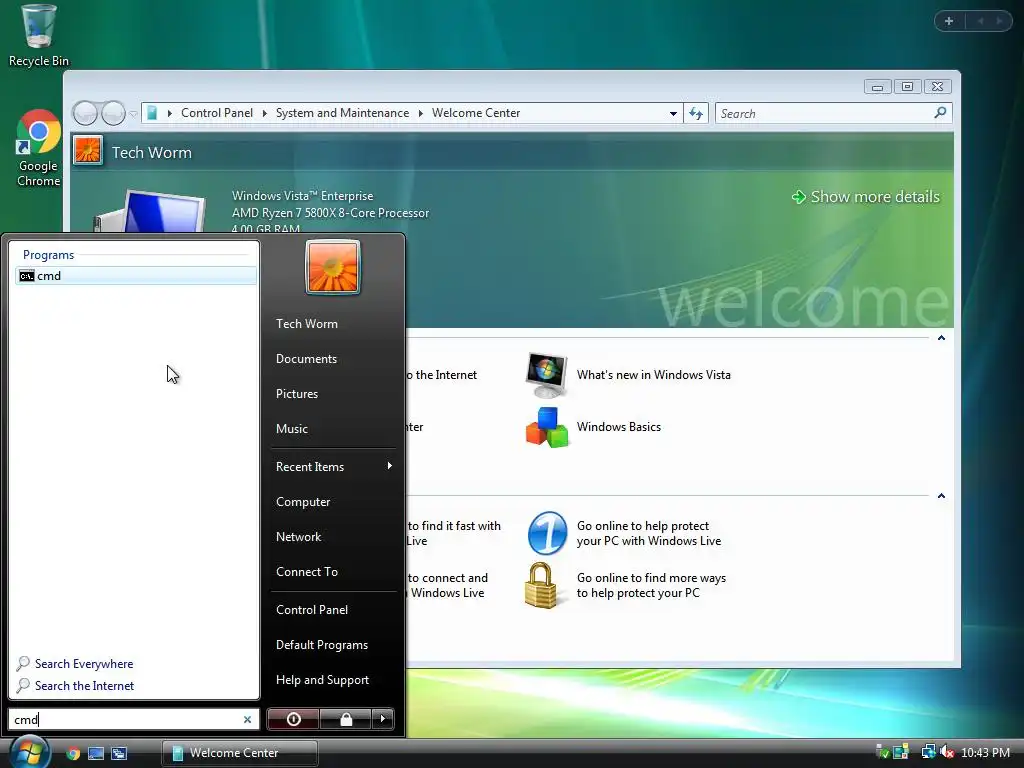Click the clock showing 10:43 PM
The width and height of the screenshot is (1024, 768).
tap(985, 753)
